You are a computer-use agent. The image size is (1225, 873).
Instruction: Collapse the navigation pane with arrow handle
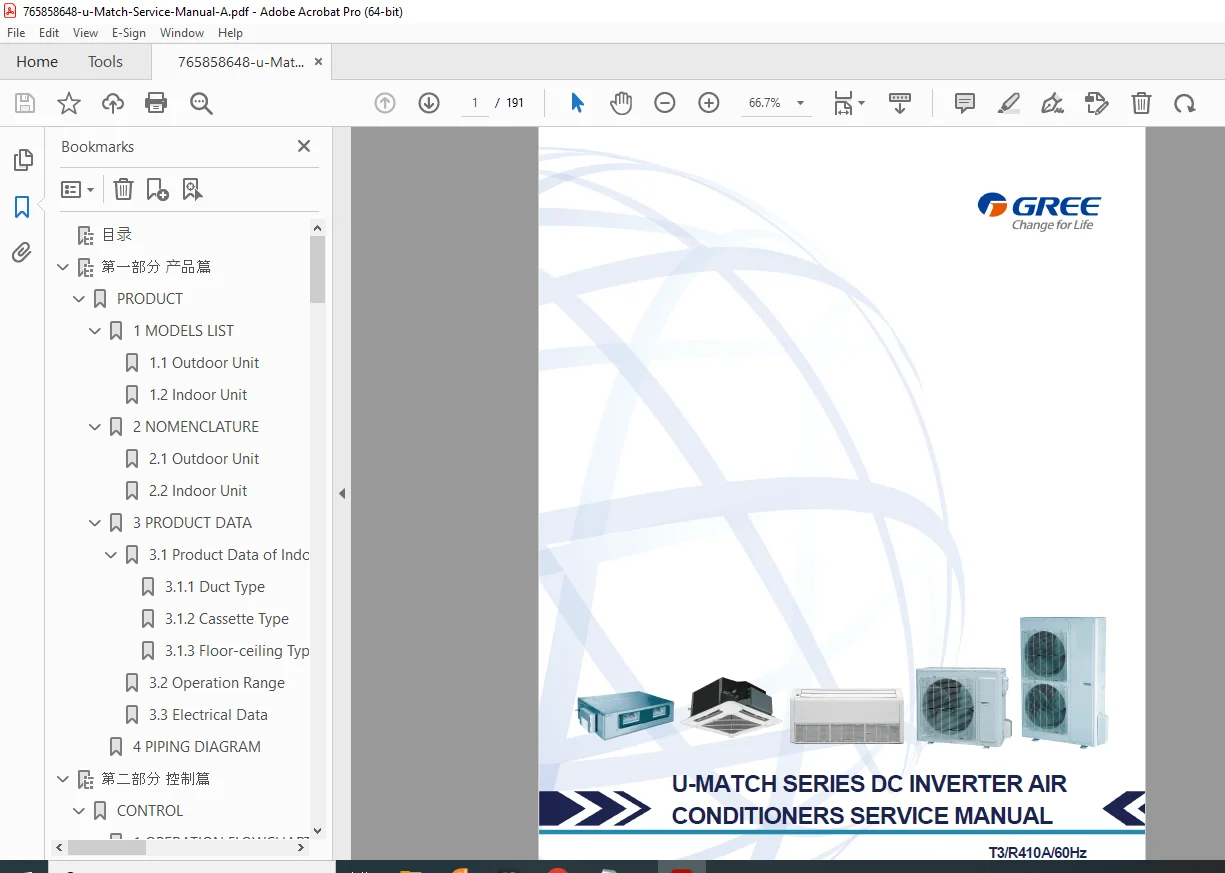pos(341,493)
